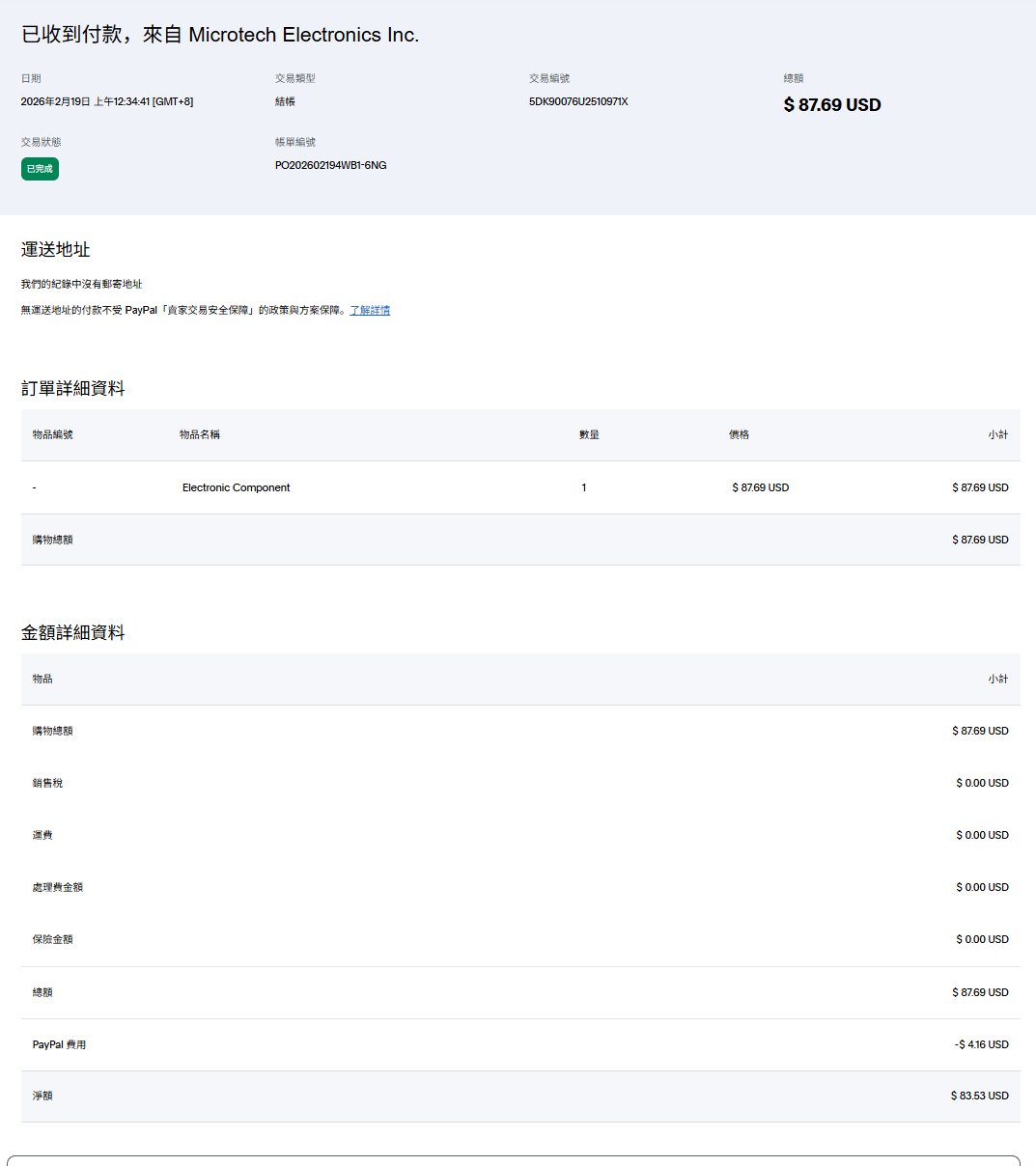The image size is (1036, 1166).
Task: Click the 物品編號 column header
Action: pos(52,434)
